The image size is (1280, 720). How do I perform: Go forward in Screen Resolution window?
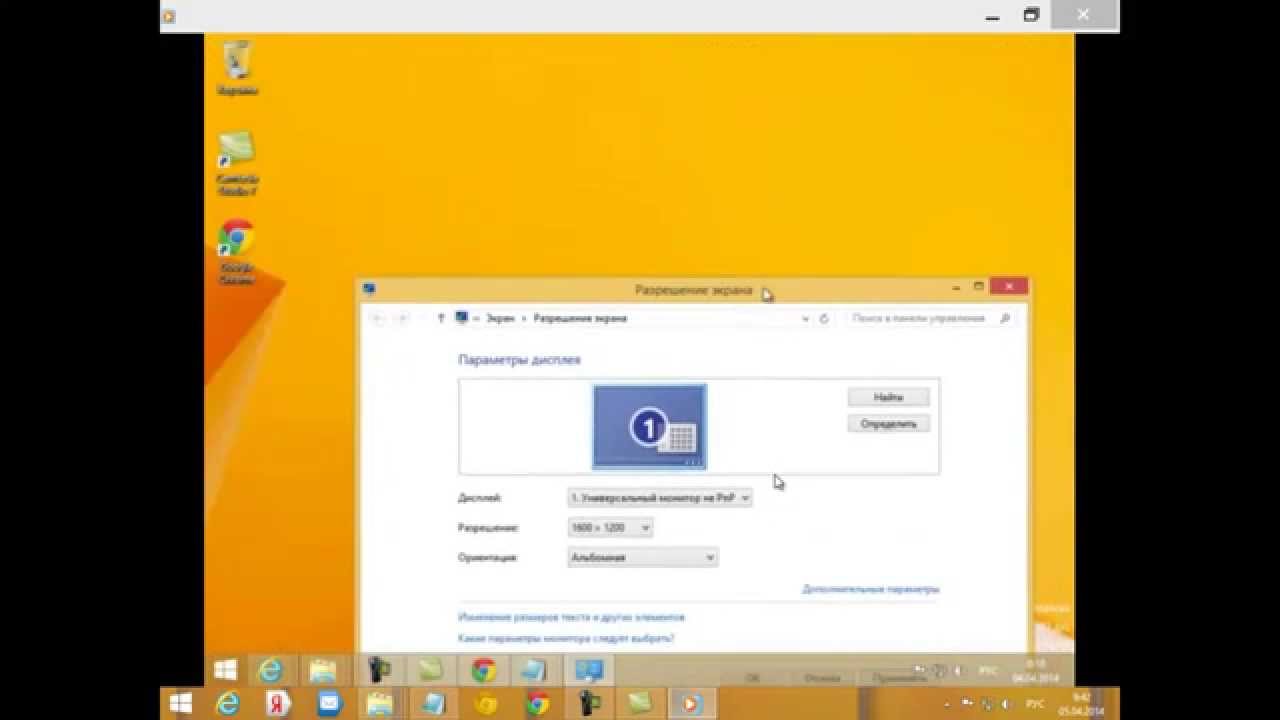(x=401, y=318)
